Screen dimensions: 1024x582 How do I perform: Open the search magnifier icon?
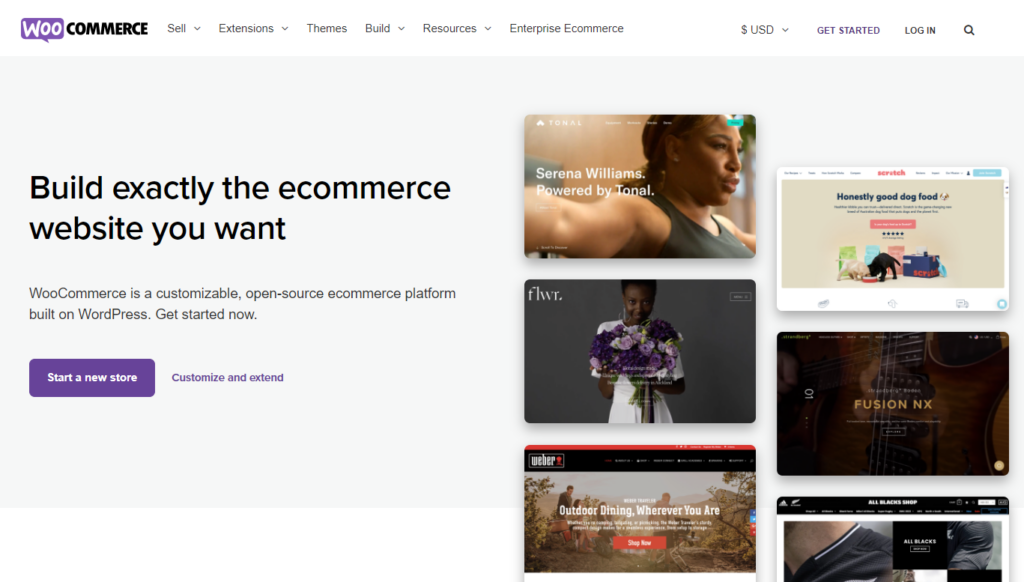pyautogui.click(x=969, y=30)
